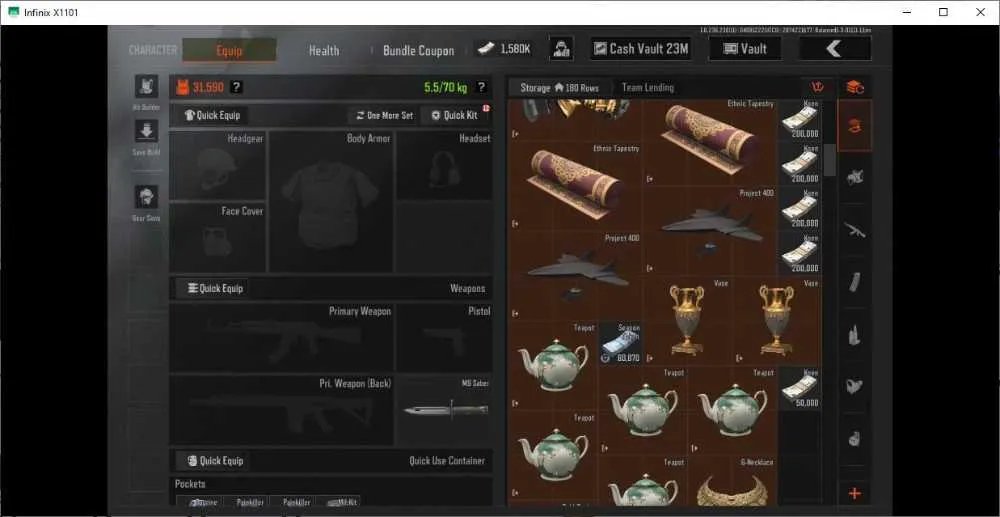Open the Gear Sets icon
Viewport: 1000px width, 517px height.
click(146, 197)
